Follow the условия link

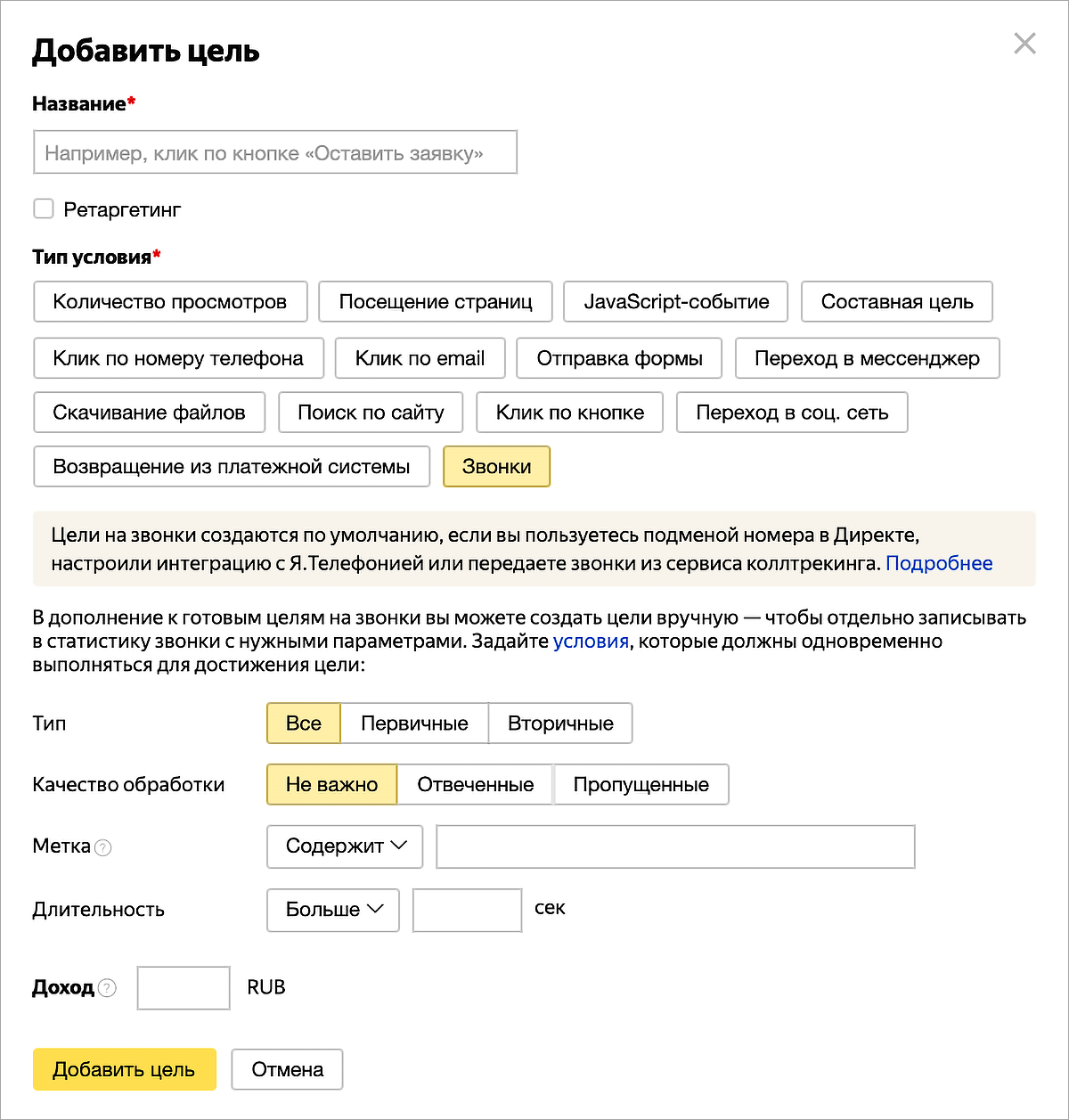tap(591, 642)
